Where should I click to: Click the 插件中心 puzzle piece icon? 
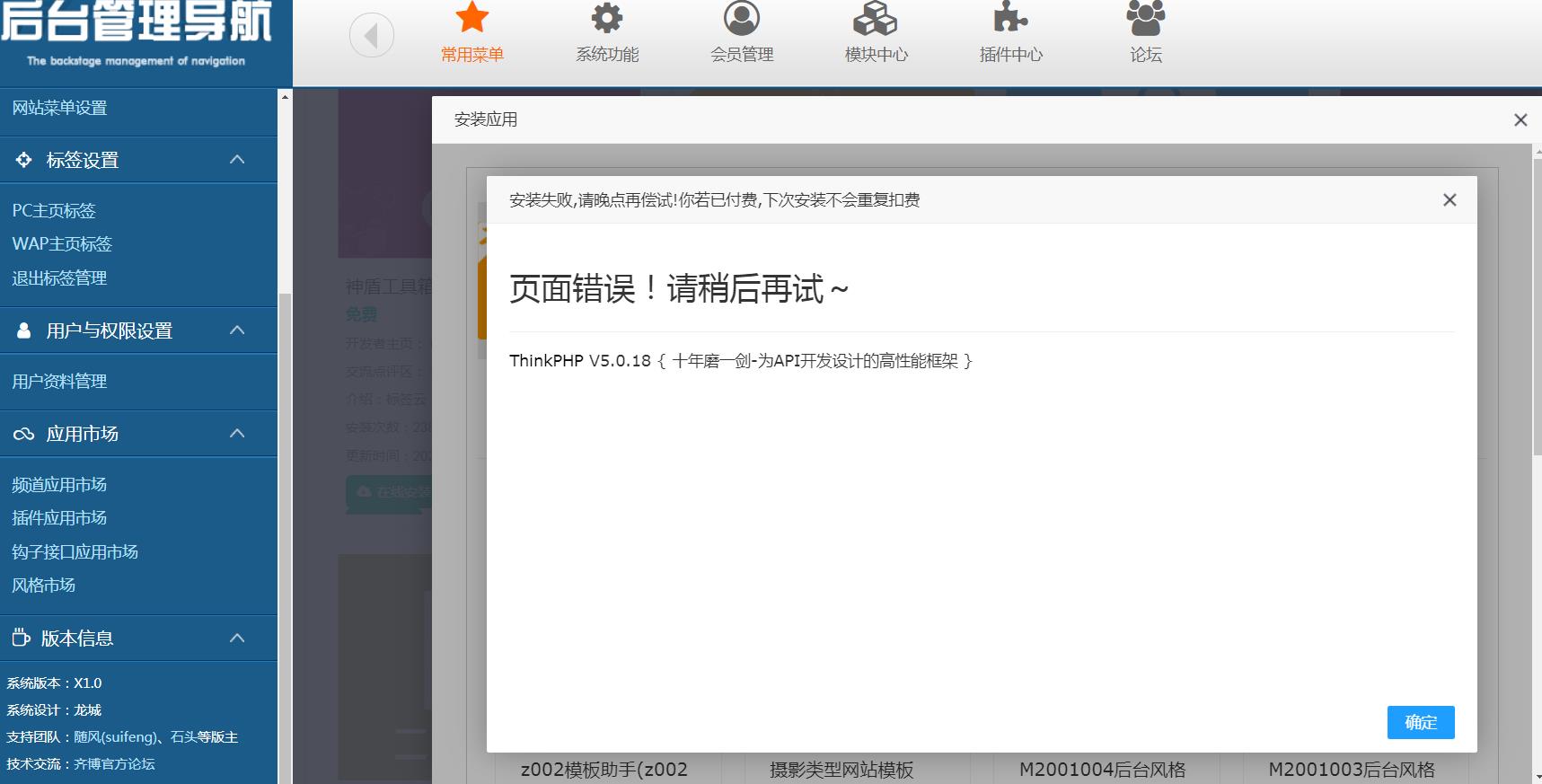pyautogui.click(x=1010, y=18)
